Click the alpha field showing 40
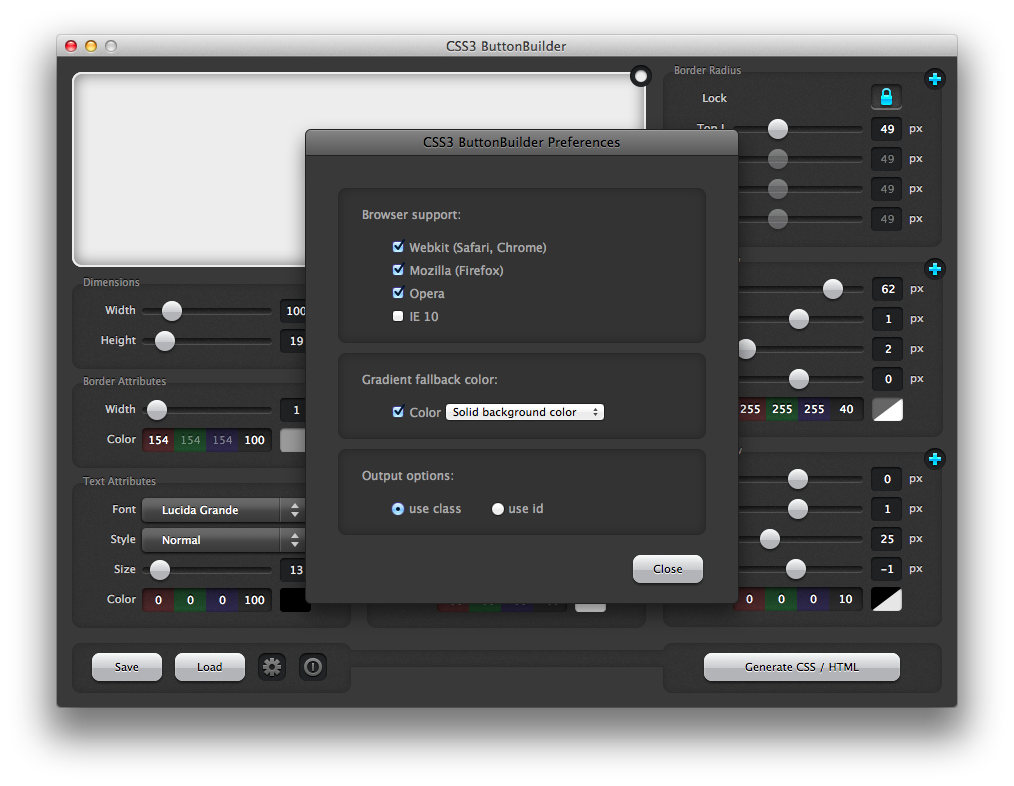Image resolution: width=1014 pixels, height=786 pixels. pyautogui.click(x=847, y=409)
